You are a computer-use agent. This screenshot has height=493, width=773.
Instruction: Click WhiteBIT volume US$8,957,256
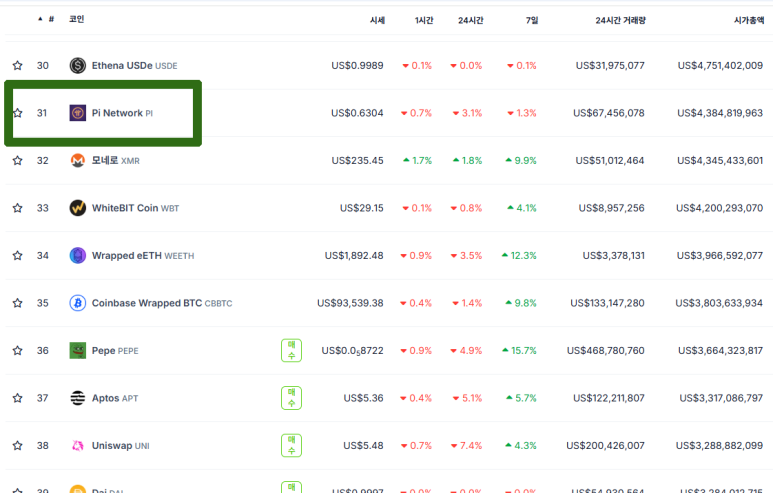tap(611, 208)
